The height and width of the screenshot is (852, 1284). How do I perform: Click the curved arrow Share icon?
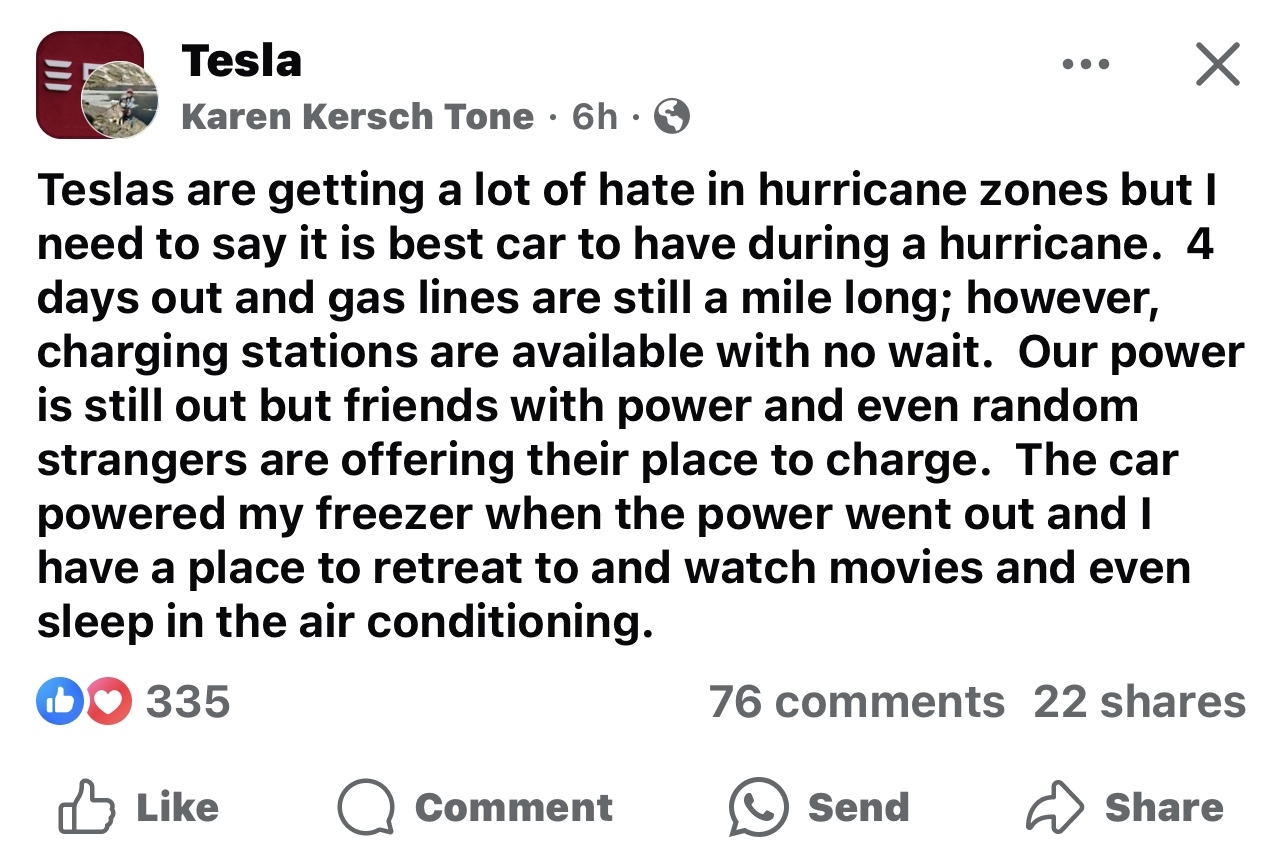click(1054, 808)
